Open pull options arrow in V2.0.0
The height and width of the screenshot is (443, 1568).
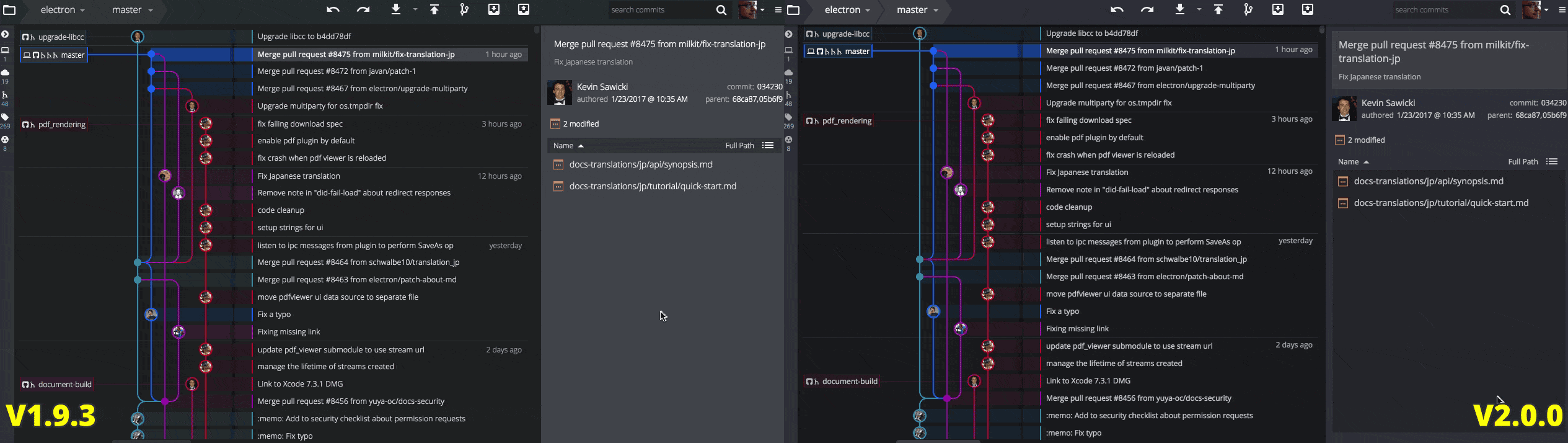click(x=1199, y=10)
